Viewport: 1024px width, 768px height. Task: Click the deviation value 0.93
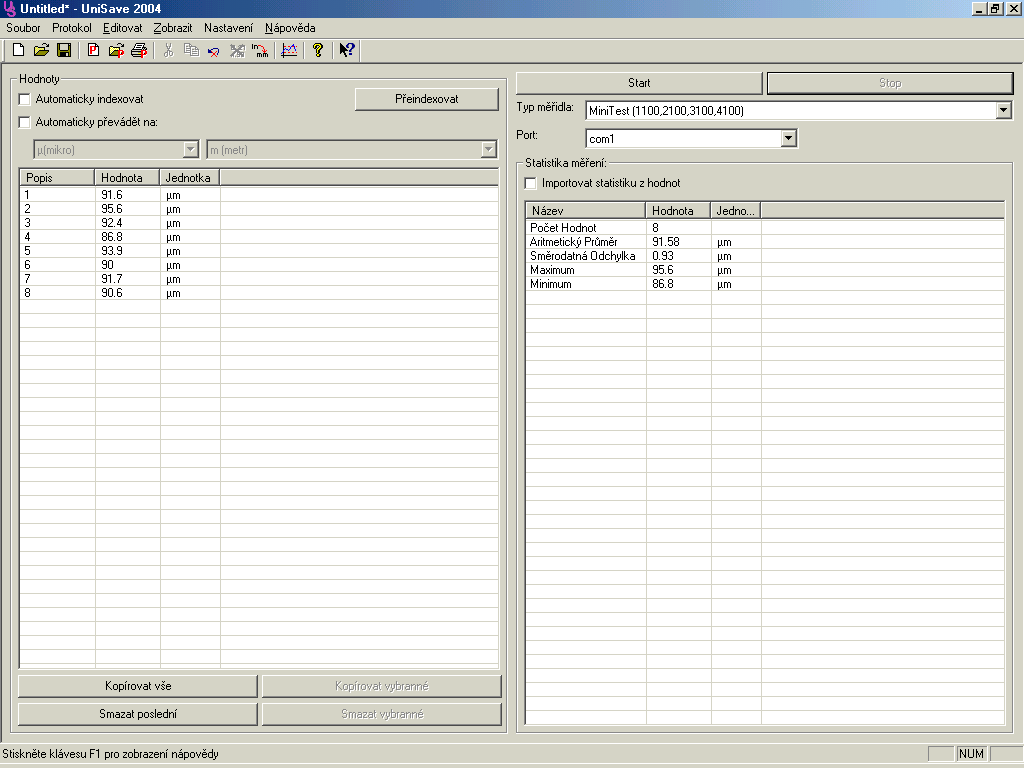pos(663,256)
